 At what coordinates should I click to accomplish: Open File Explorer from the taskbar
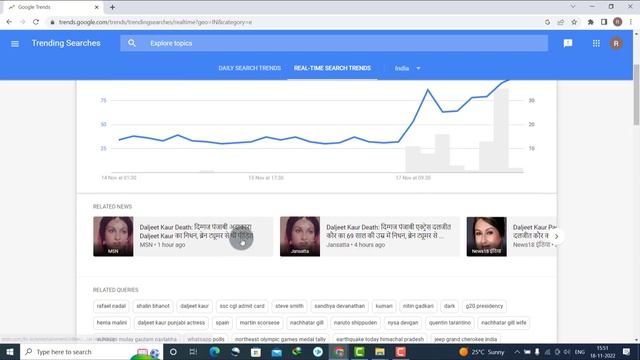380,352
